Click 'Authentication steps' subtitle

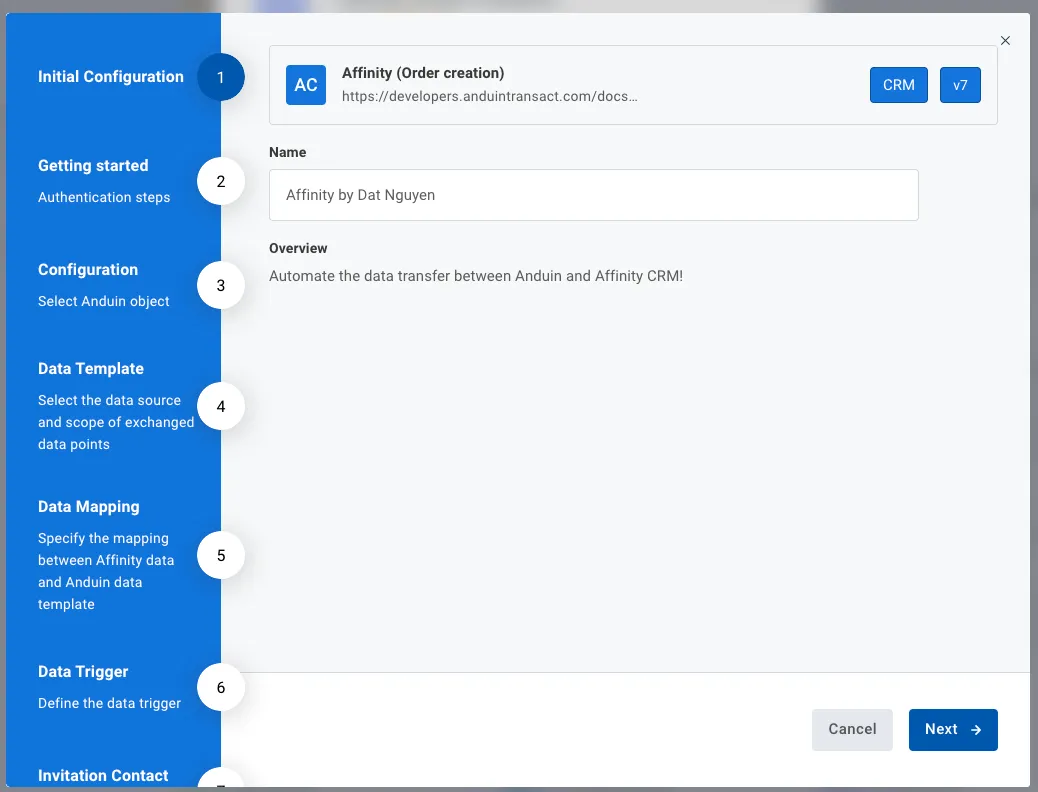[104, 197]
